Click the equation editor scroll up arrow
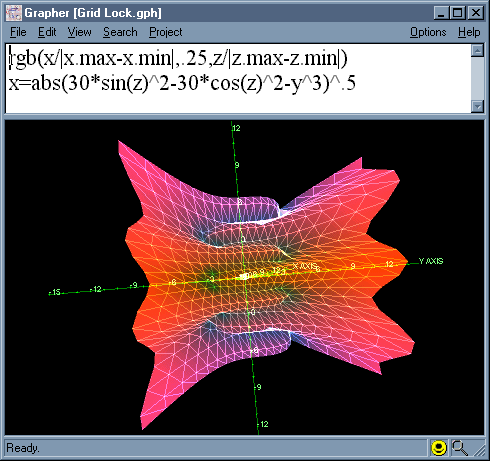 coord(477,51)
